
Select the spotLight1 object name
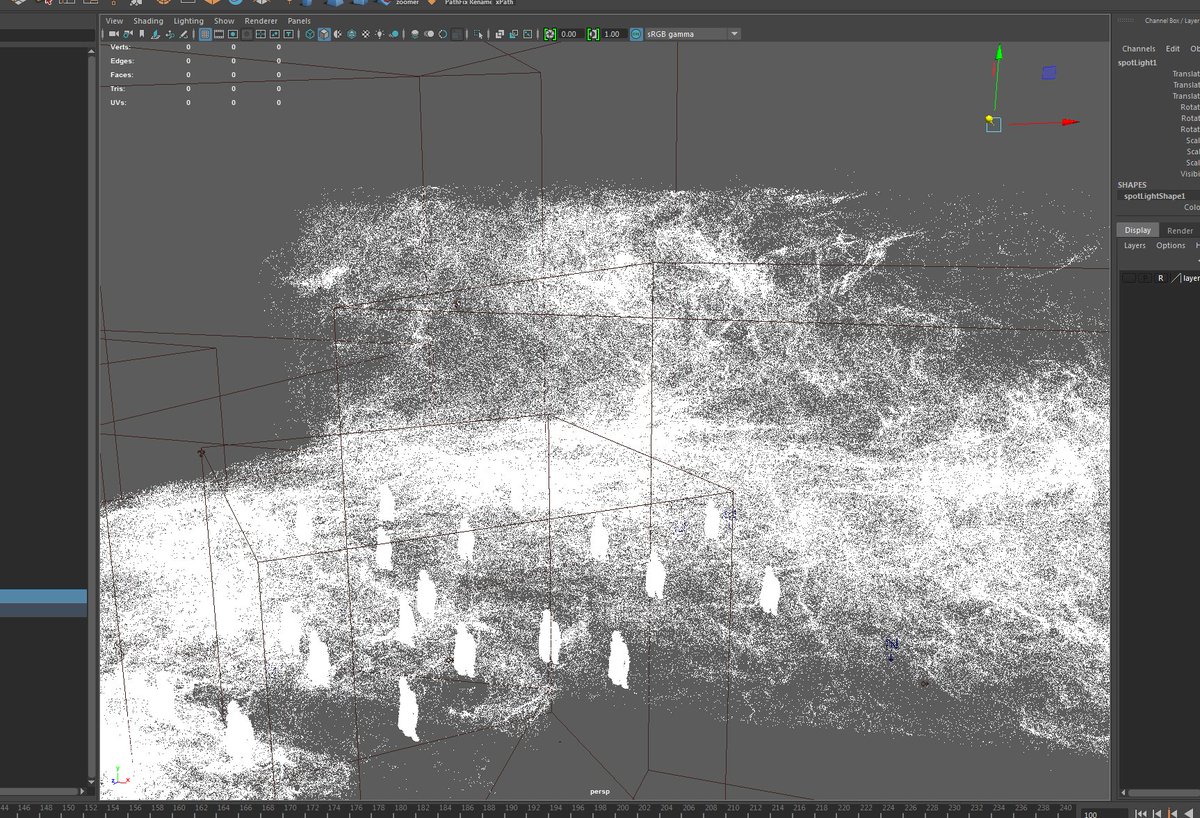(x=1137, y=62)
